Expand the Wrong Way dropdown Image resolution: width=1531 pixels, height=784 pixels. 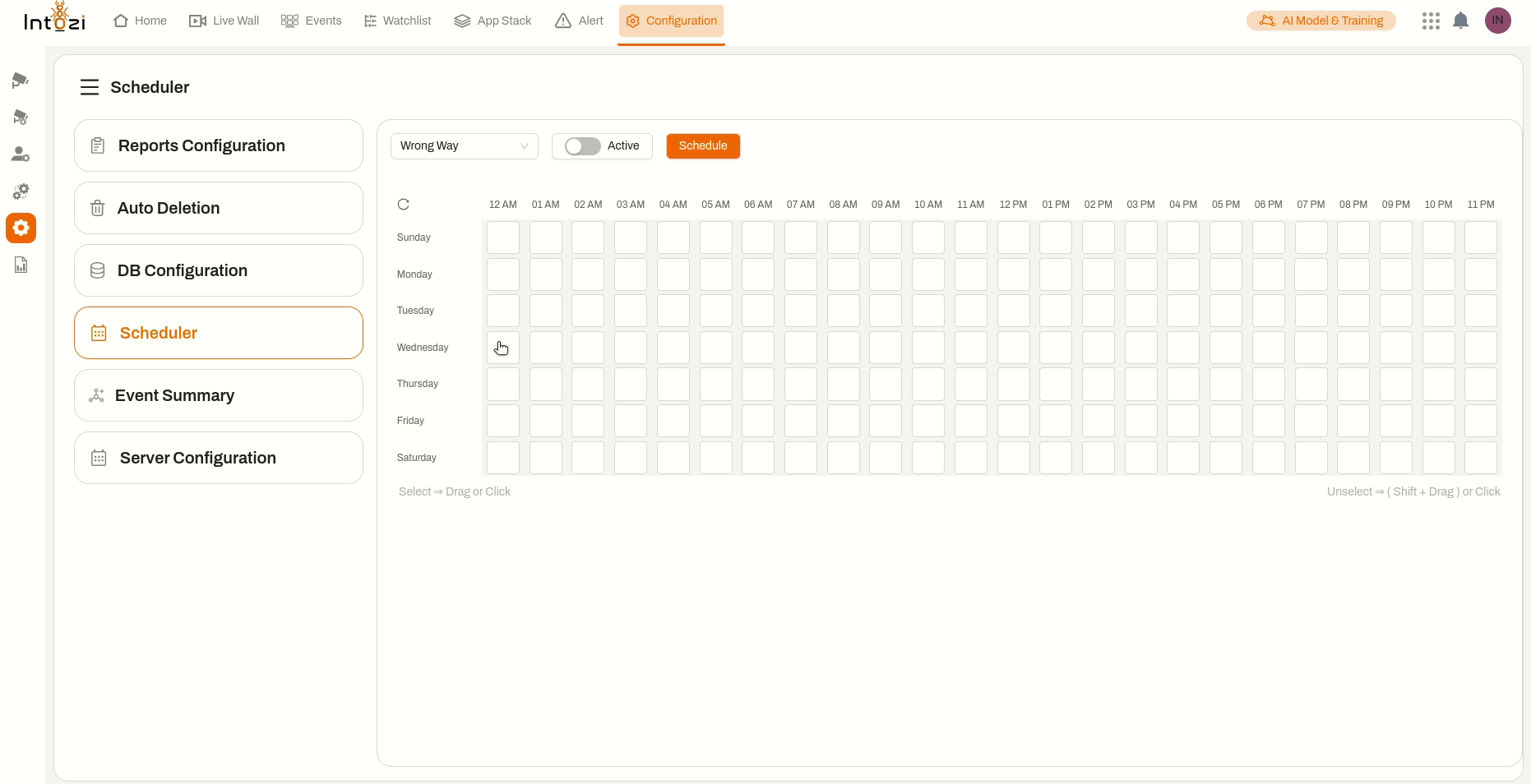(x=464, y=146)
